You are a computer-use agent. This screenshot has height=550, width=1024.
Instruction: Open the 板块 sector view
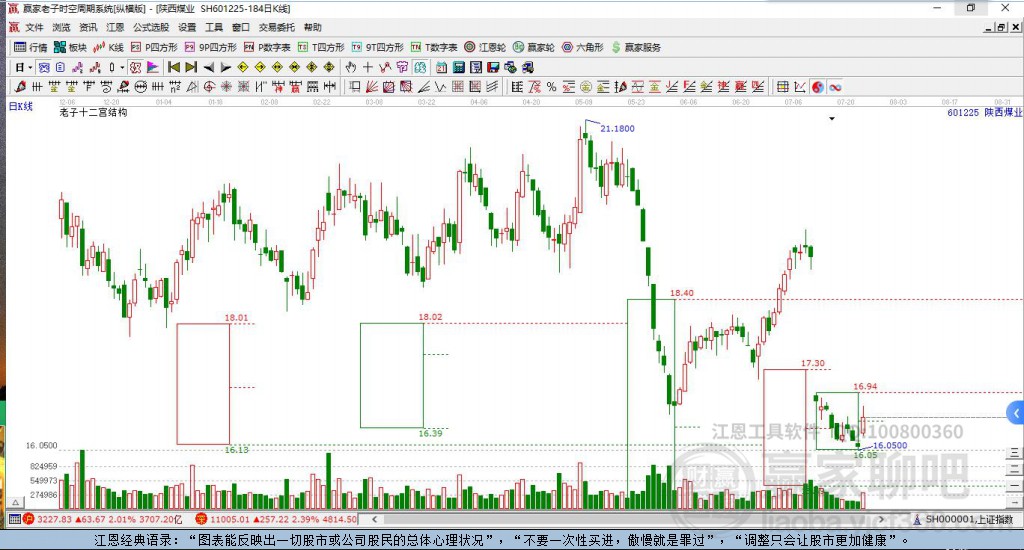70,47
